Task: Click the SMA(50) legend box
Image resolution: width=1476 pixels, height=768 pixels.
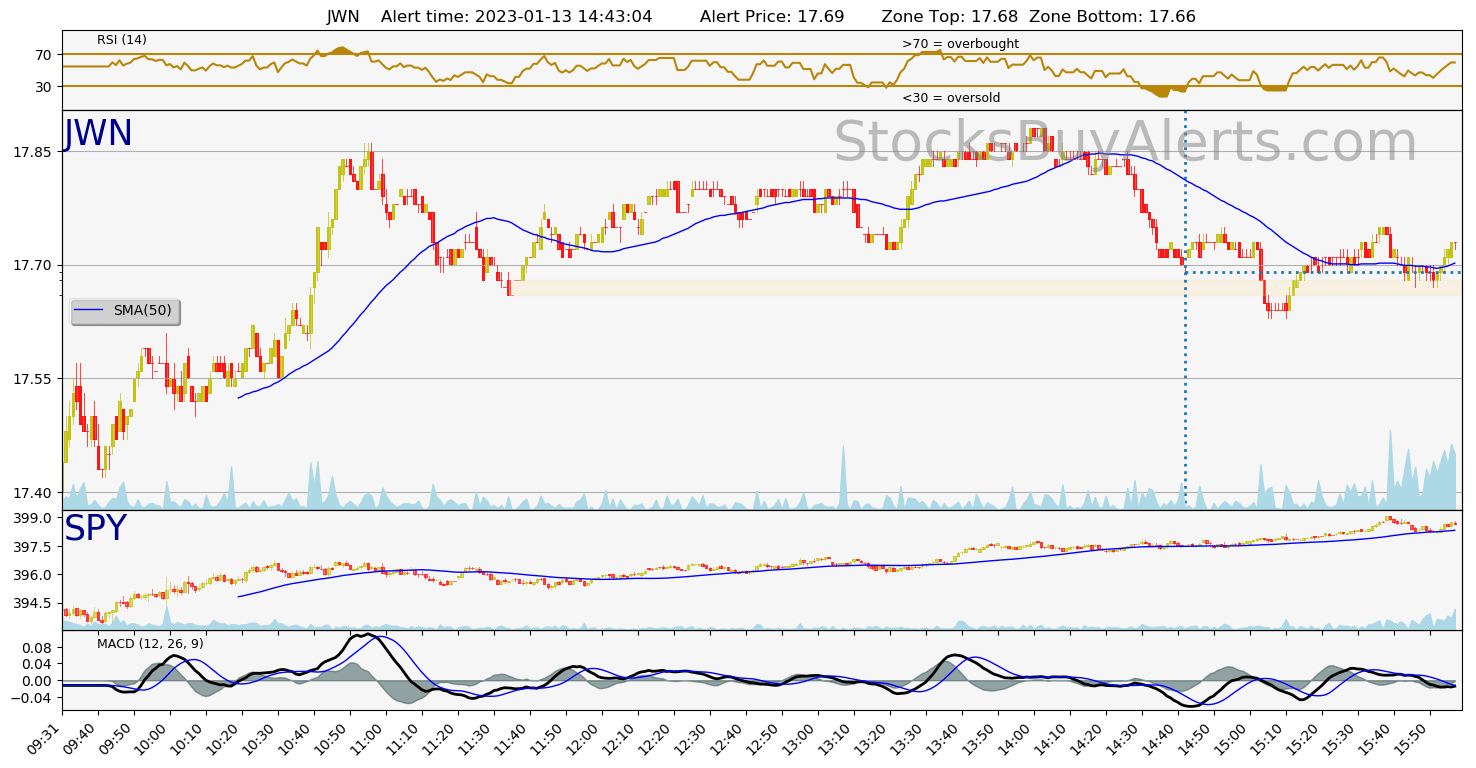Action: [x=125, y=311]
